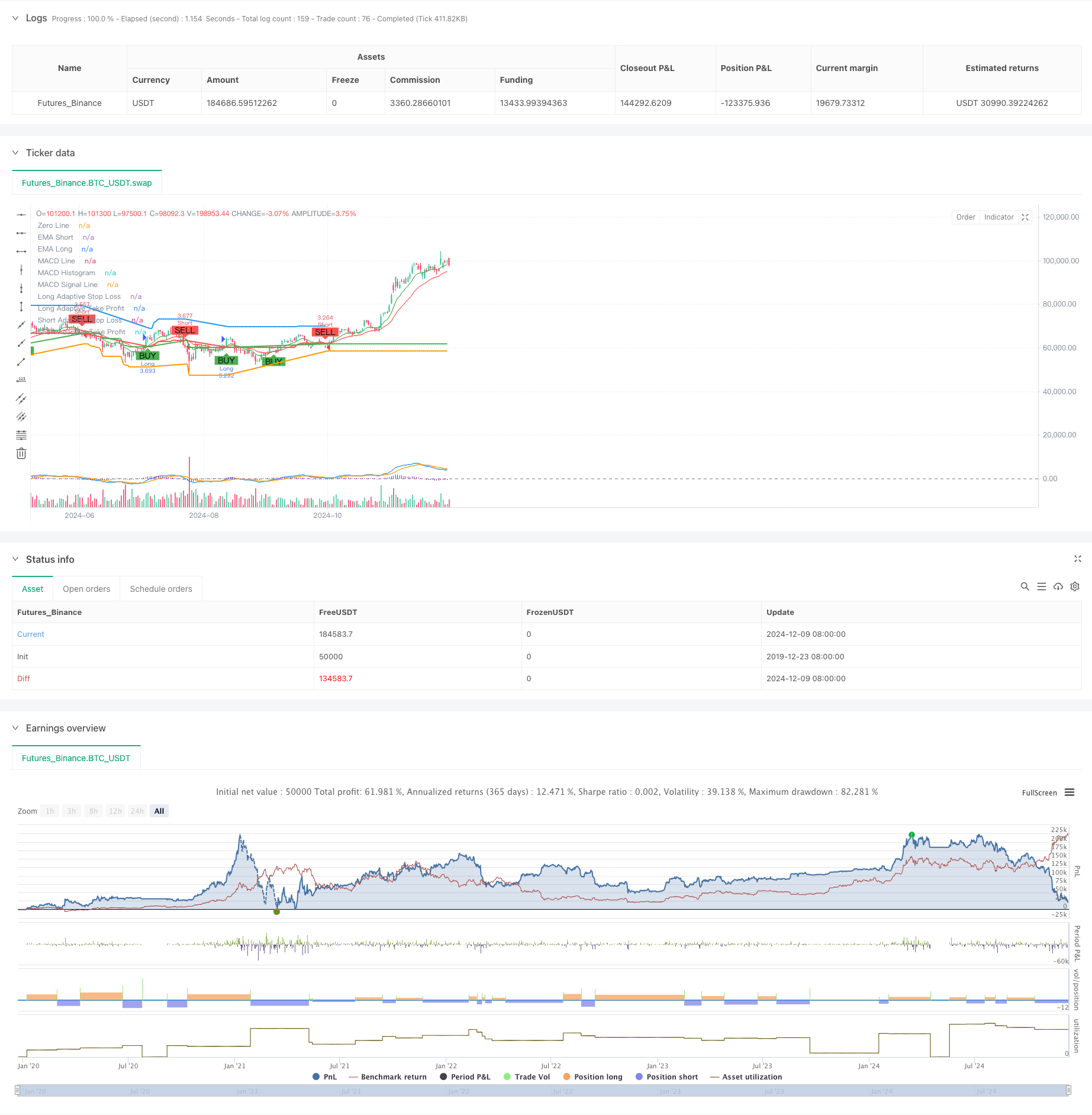The height and width of the screenshot is (1115, 1092).
Task: Set zoom range to 12h
Action: point(115,811)
